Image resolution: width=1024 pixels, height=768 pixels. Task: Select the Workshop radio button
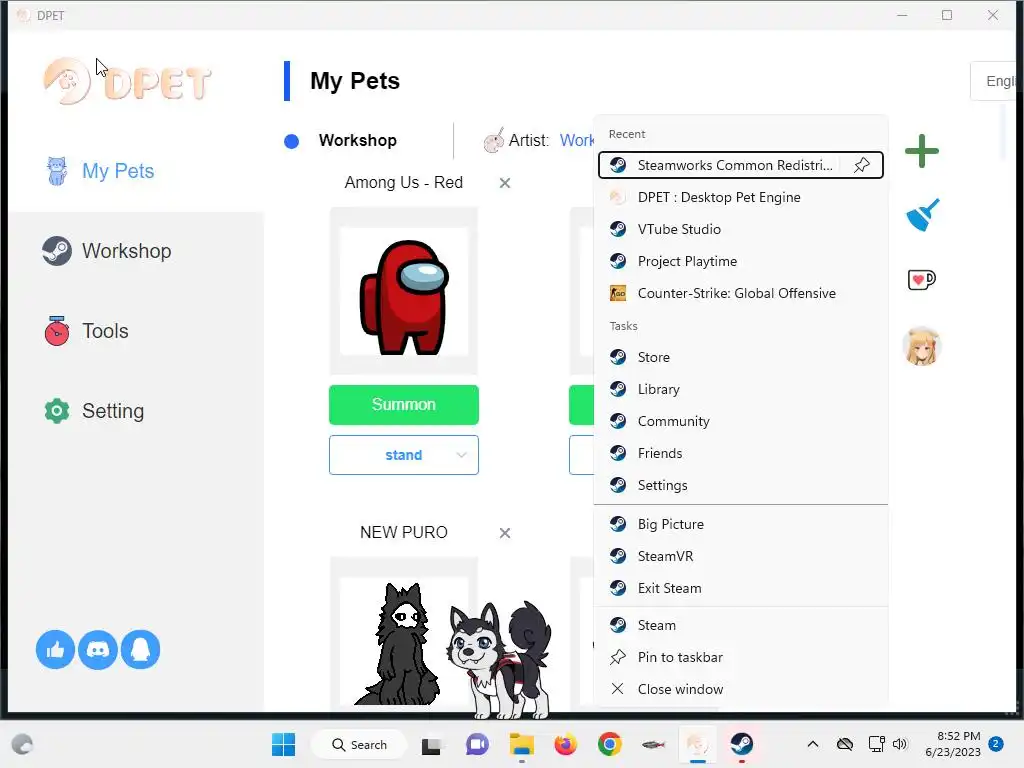pyautogui.click(x=291, y=141)
